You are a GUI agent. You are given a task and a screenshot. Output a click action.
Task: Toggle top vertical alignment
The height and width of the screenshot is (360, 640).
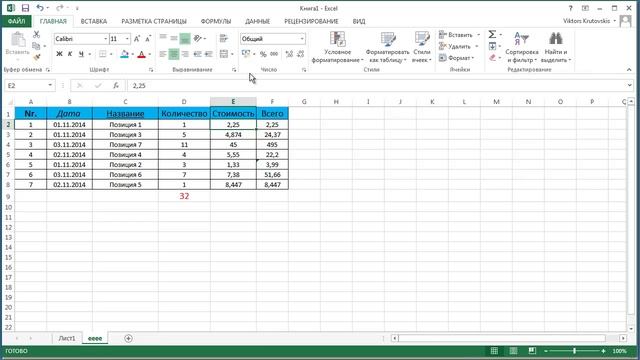(163, 38)
